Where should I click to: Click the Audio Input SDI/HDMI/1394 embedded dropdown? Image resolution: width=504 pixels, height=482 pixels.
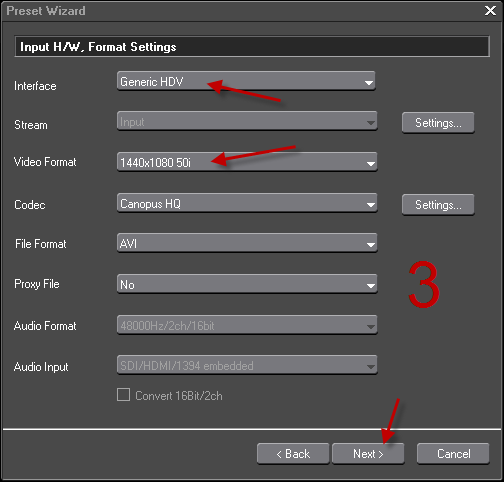click(x=247, y=365)
